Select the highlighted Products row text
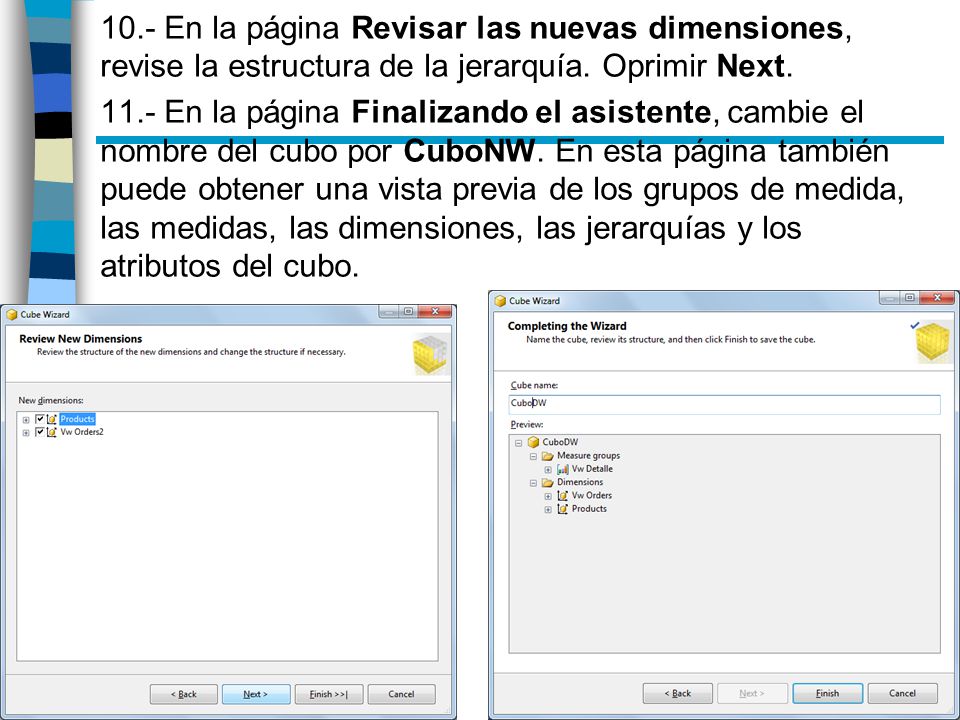Viewport: 960px width, 720px height. click(77, 419)
